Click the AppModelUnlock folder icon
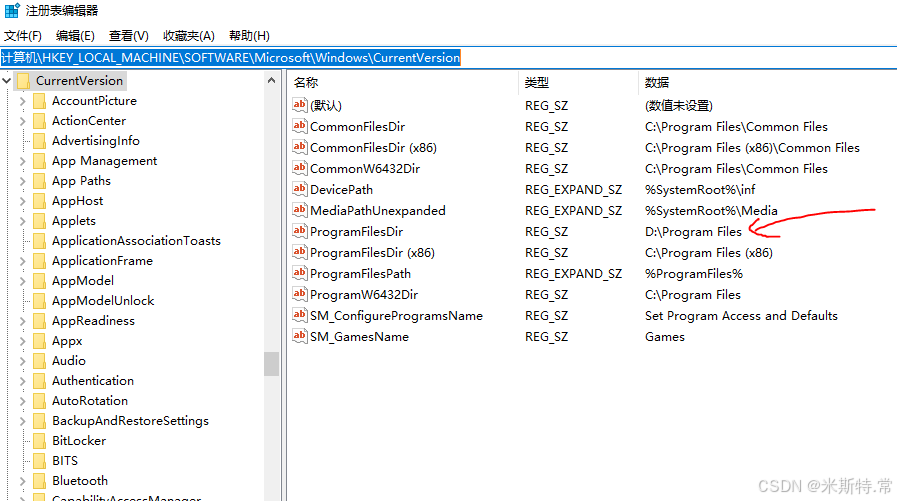 pyautogui.click(x=39, y=301)
